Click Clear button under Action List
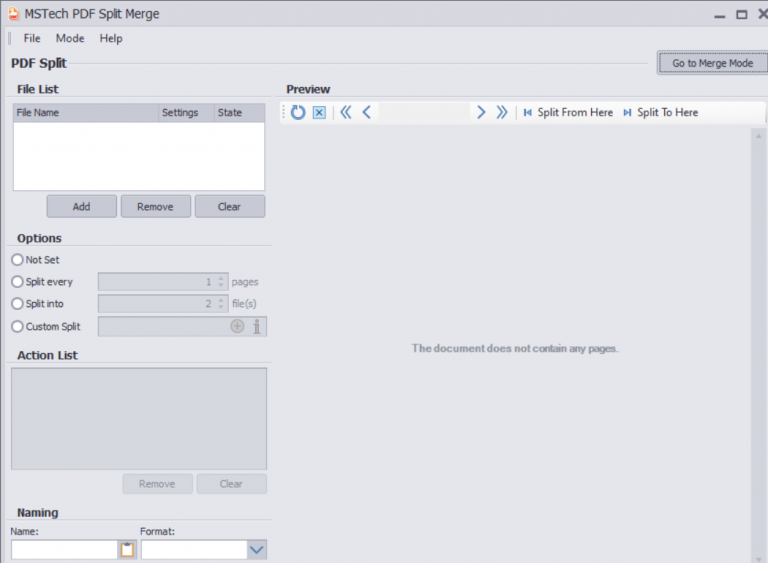Screen dimensions: 768x563 pyautogui.click(x=232, y=484)
